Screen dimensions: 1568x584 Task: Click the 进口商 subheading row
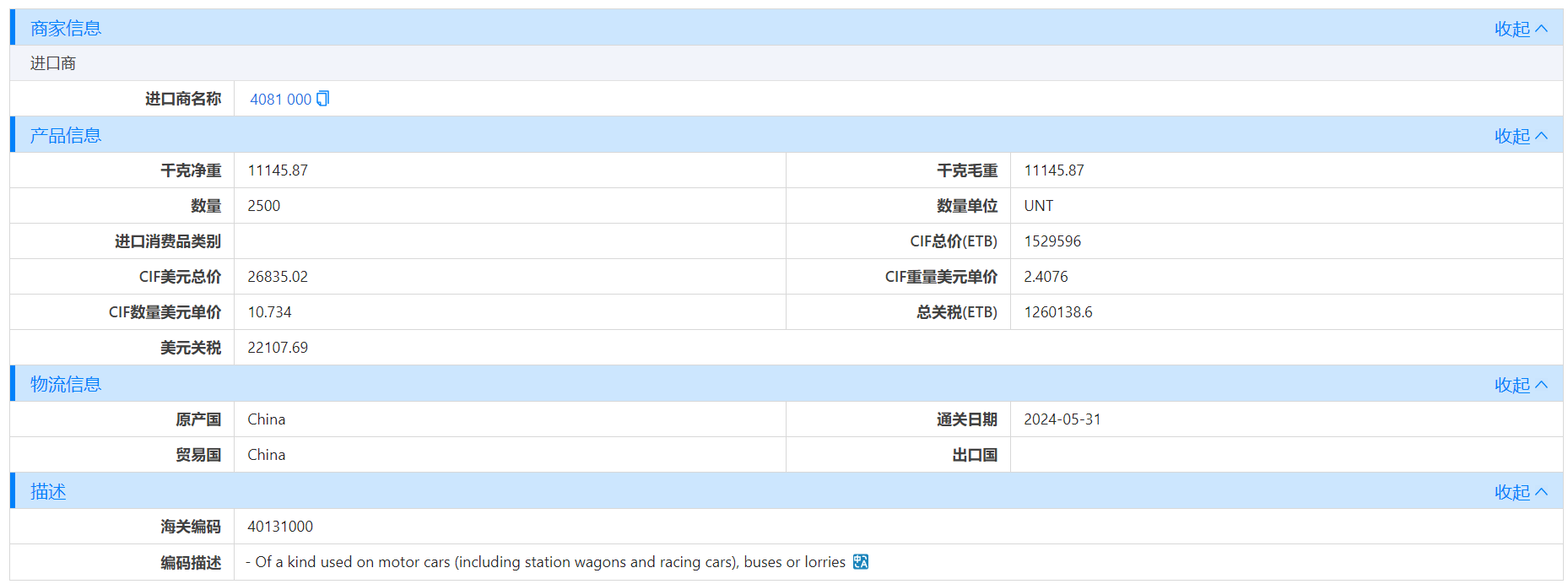[x=53, y=63]
